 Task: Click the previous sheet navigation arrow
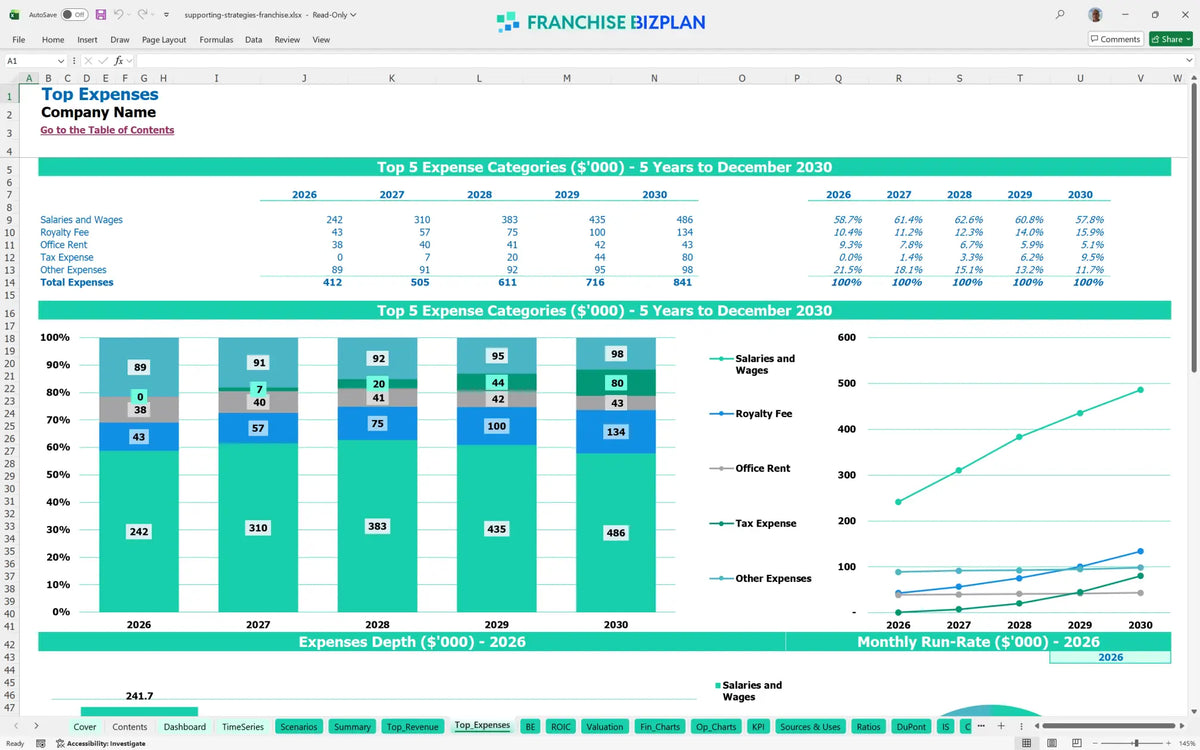tap(15, 726)
